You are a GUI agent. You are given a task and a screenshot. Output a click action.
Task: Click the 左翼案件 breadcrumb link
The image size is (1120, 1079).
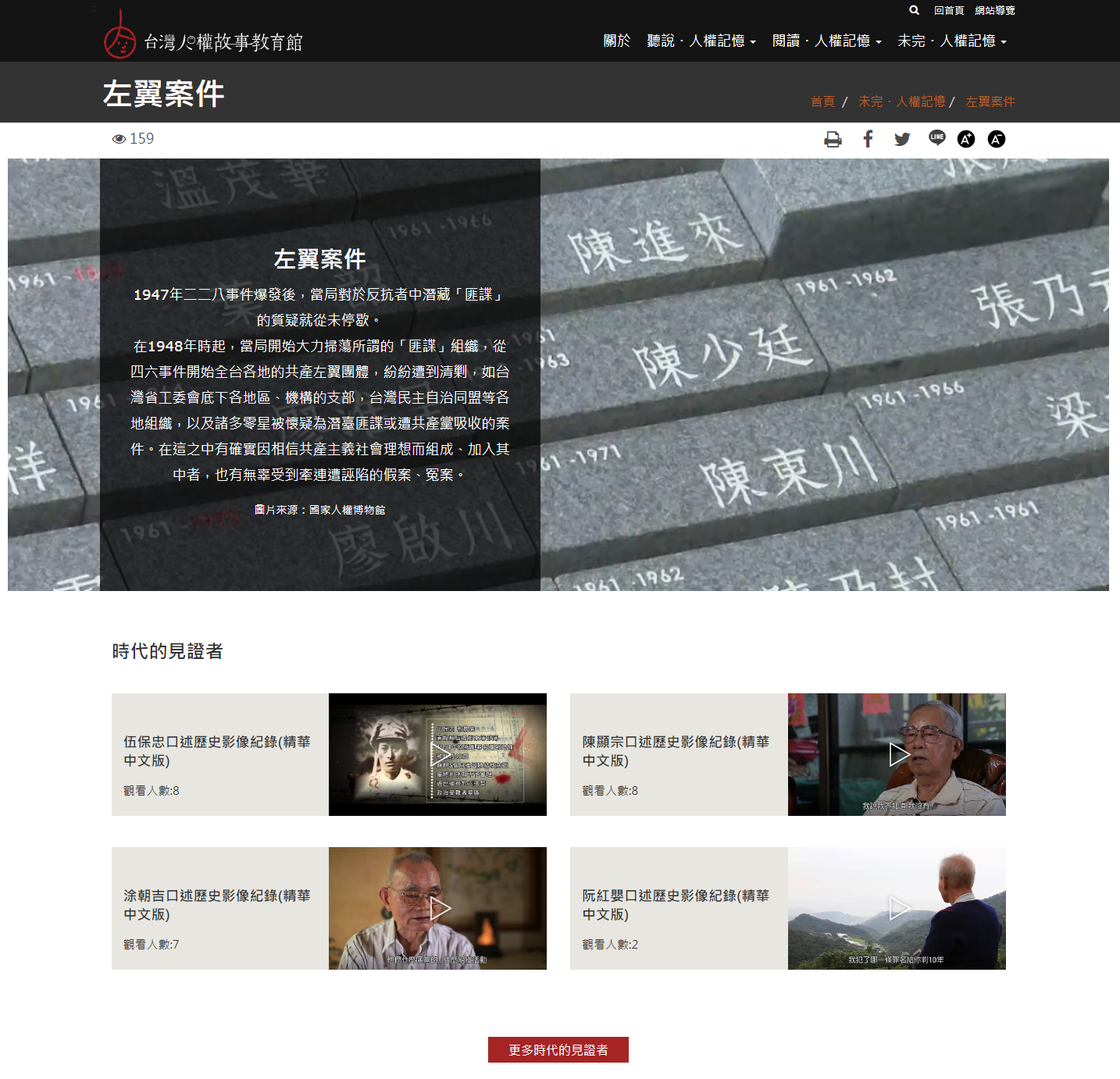(x=990, y=101)
